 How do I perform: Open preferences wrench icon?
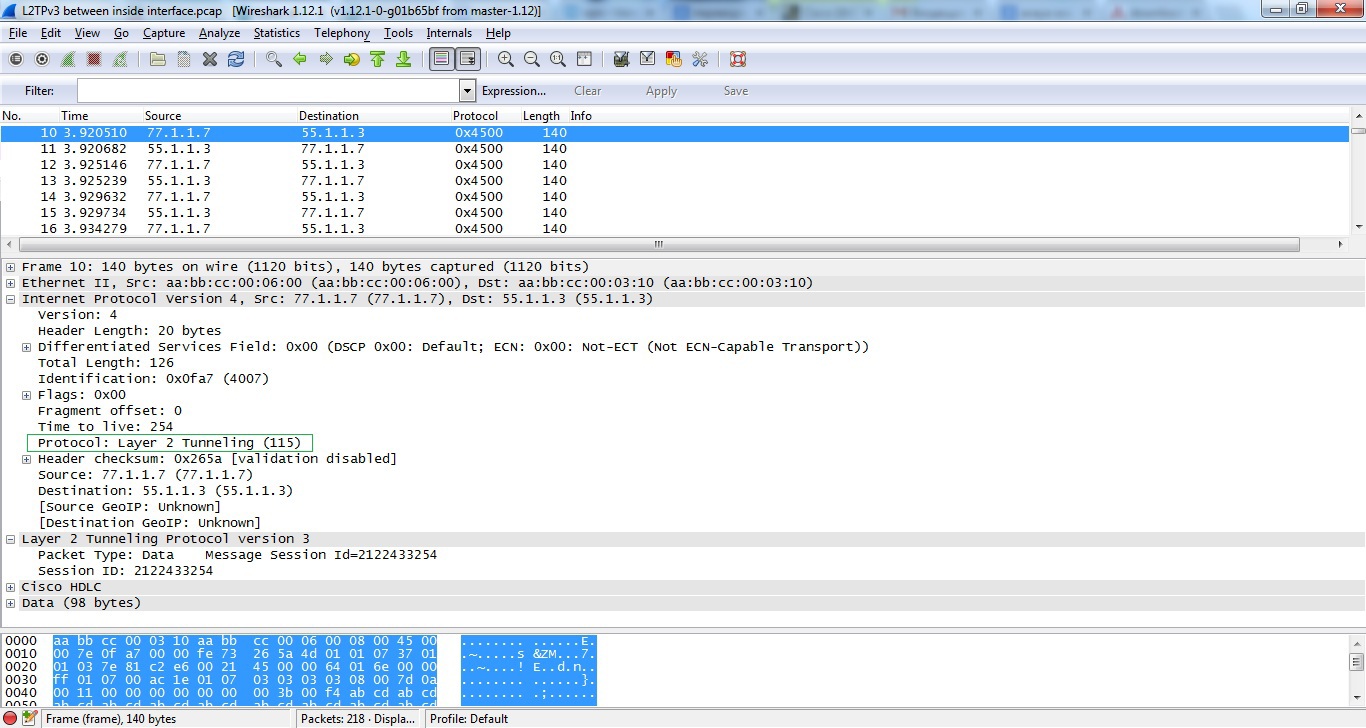coord(700,59)
